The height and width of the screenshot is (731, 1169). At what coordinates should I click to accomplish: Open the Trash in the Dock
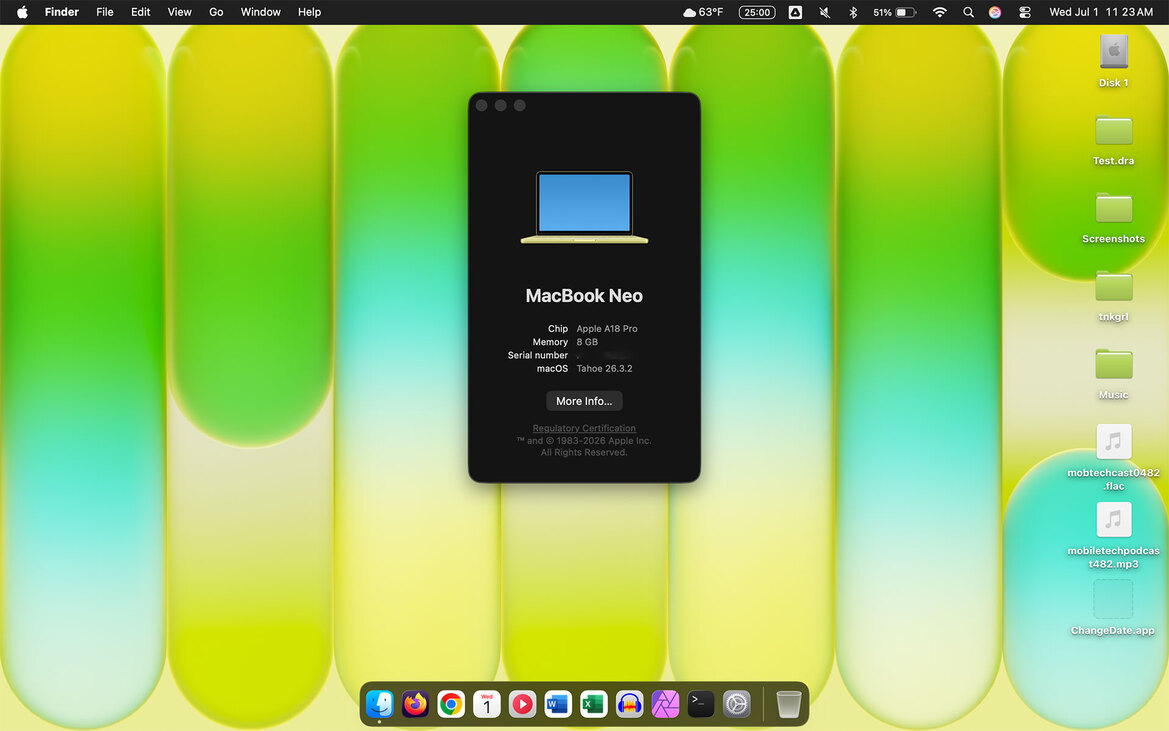[x=788, y=703]
